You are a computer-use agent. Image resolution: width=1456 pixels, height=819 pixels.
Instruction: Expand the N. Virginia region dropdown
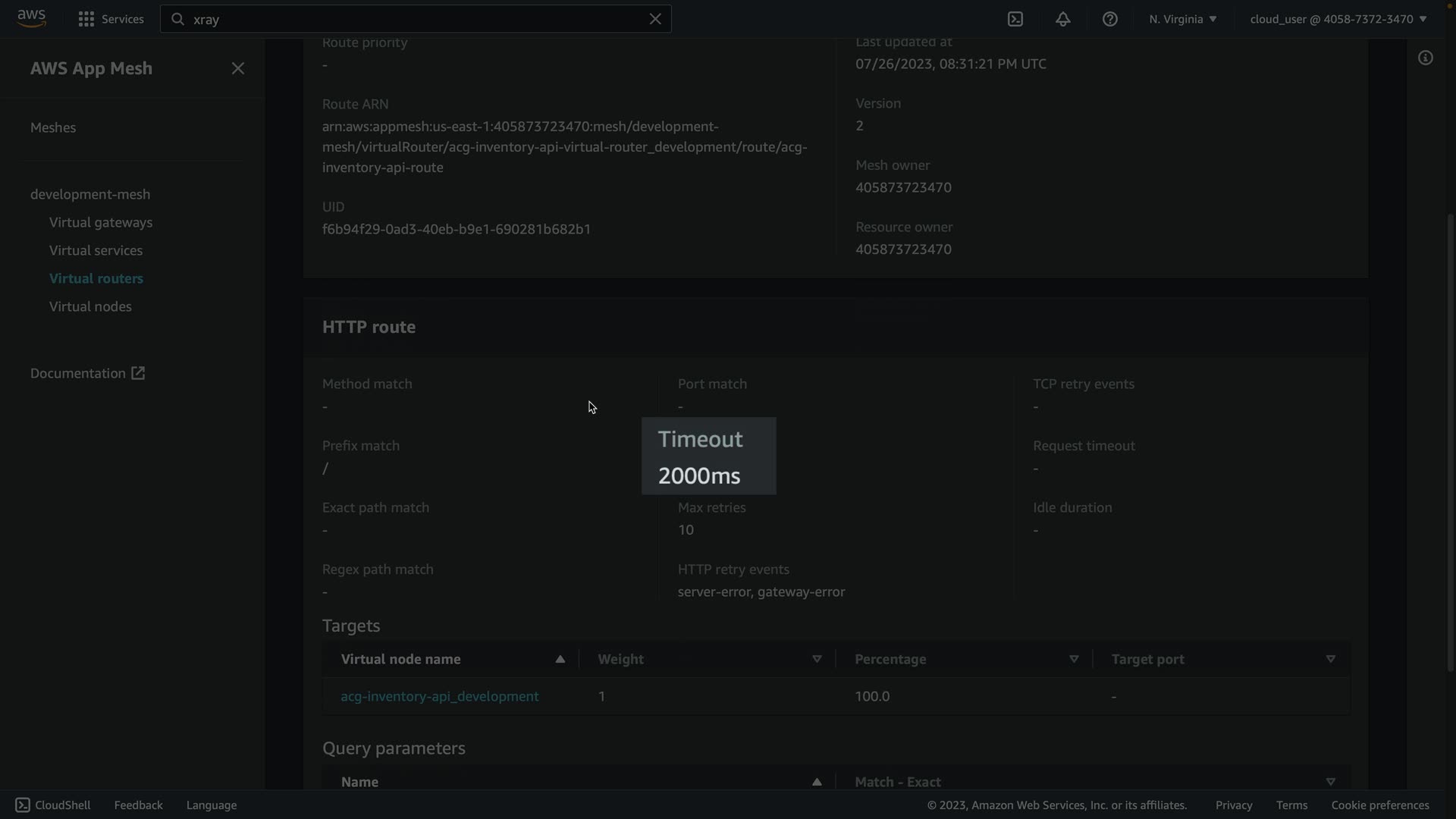1182,19
